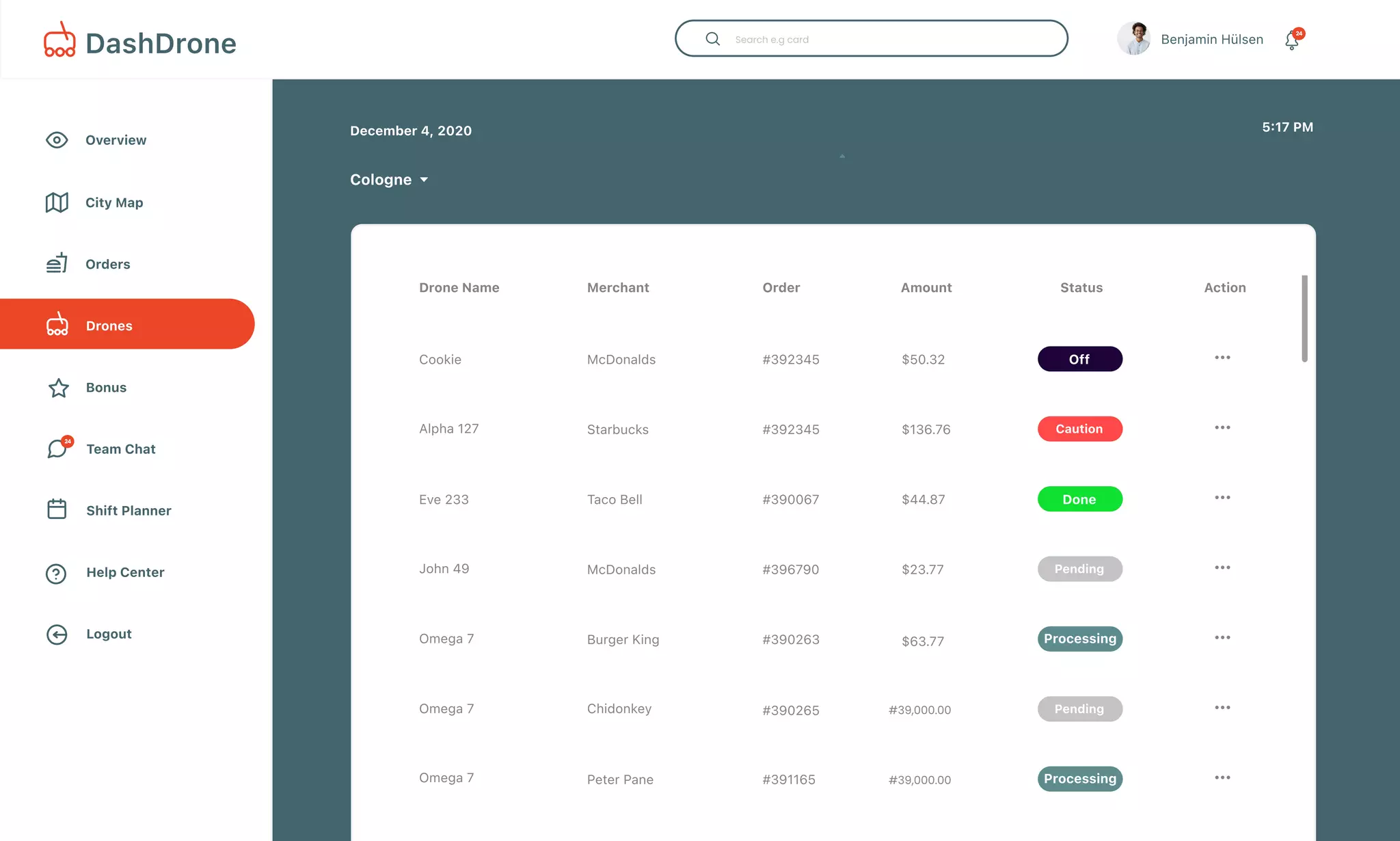Click the Help Center question icon
The image size is (1400, 841).
pyautogui.click(x=56, y=573)
